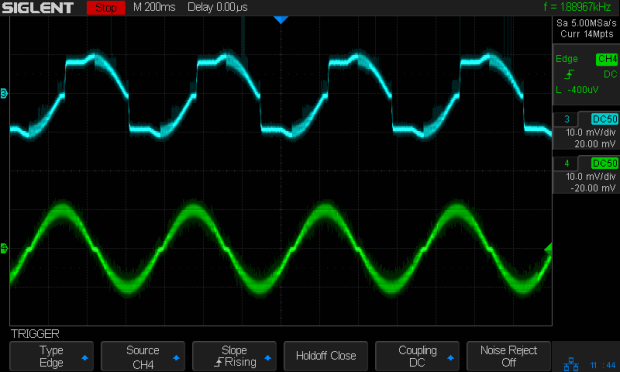Click the blue arrow on the Coupling softkey
The height and width of the screenshot is (372, 620).
tap(450, 358)
